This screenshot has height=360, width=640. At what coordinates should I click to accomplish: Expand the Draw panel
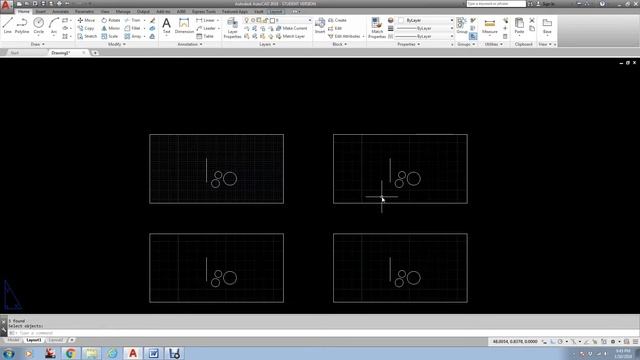point(38,44)
